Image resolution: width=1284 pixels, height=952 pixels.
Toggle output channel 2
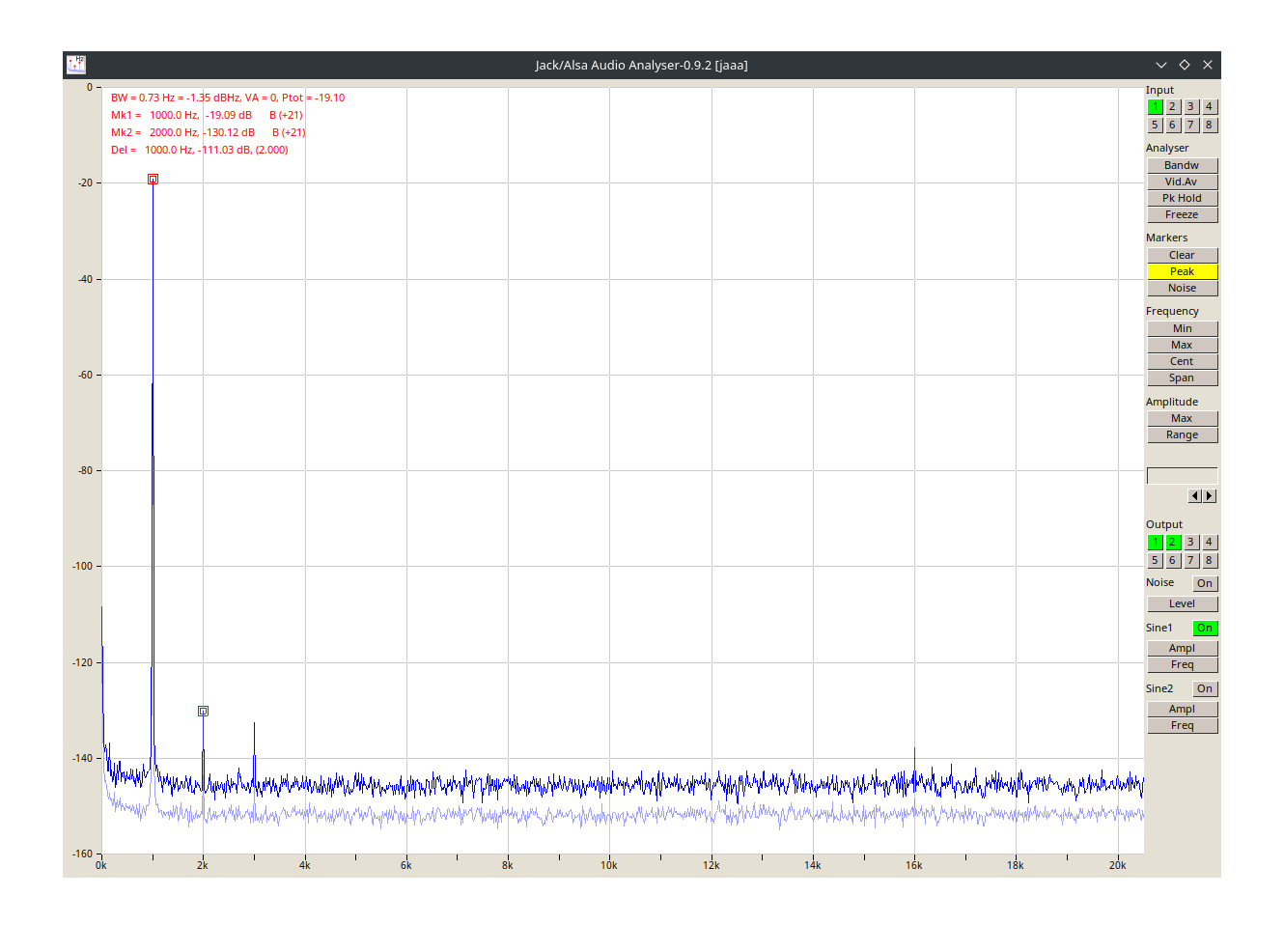coord(1173,543)
